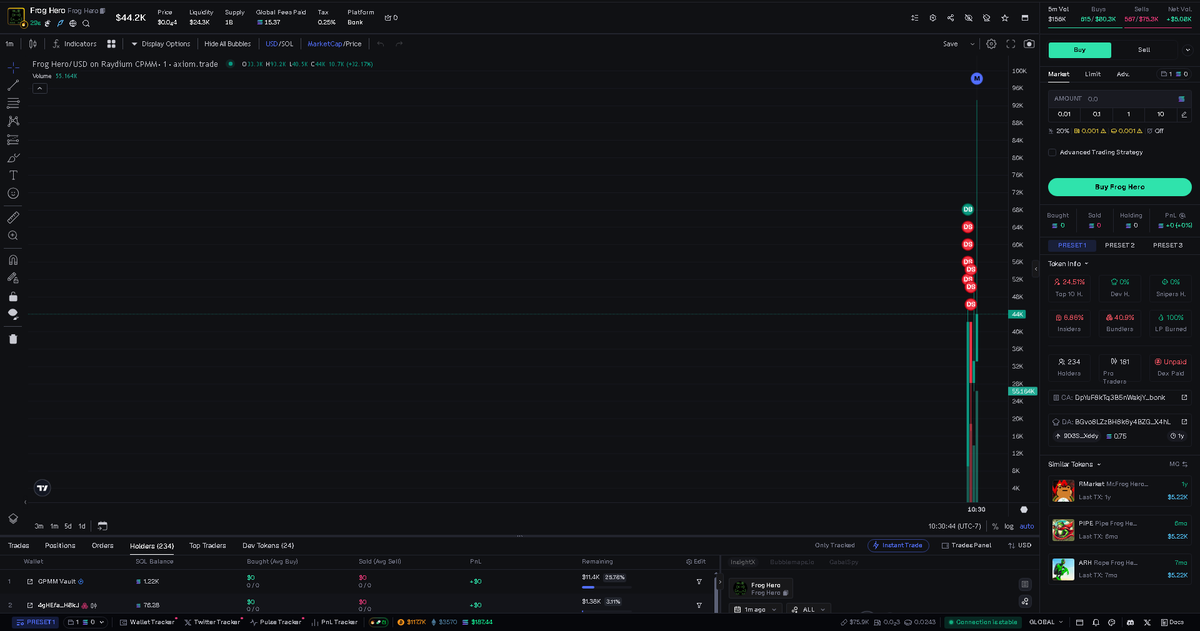Select the crosshair cursor tool
The width and height of the screenshot is (1200, 631).
pyautogui.click(x=13, y=67)
